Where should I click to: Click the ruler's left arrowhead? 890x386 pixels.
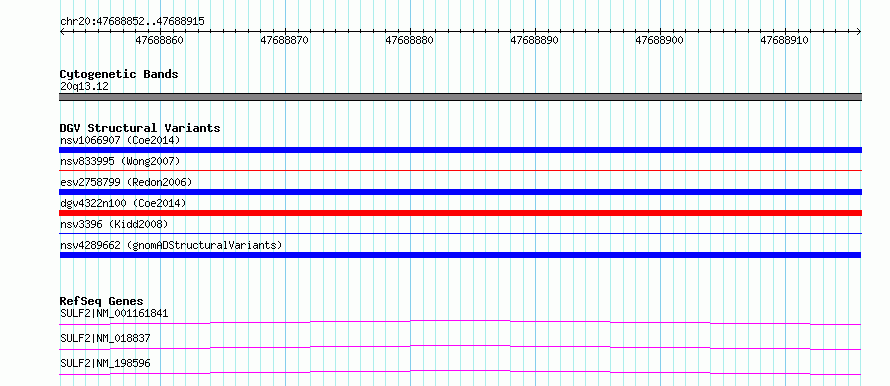[x=62, y=32]
